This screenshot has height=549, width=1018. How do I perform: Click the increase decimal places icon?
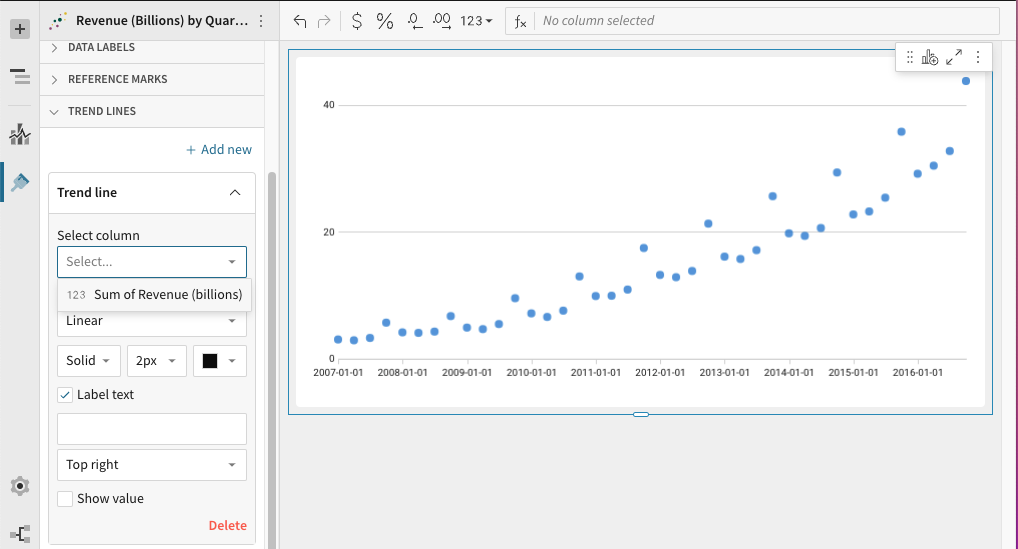tap(442, 21)
